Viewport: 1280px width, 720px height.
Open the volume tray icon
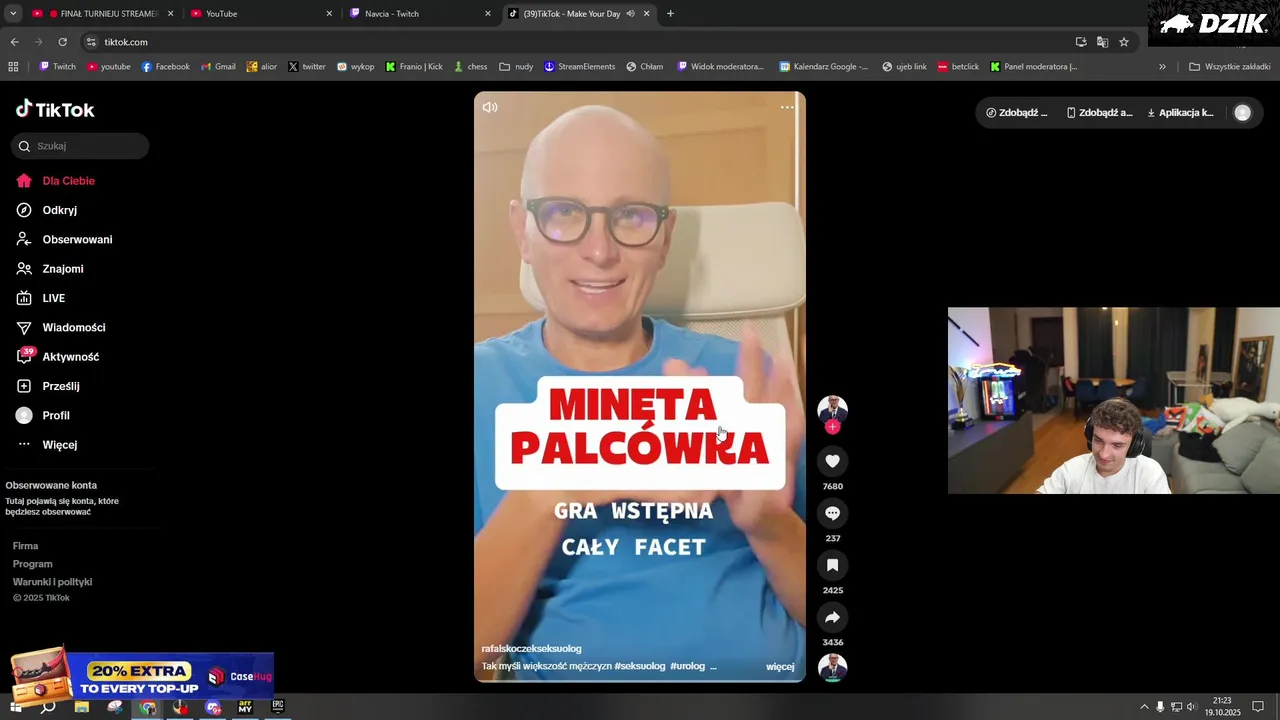pos(1192,707)
